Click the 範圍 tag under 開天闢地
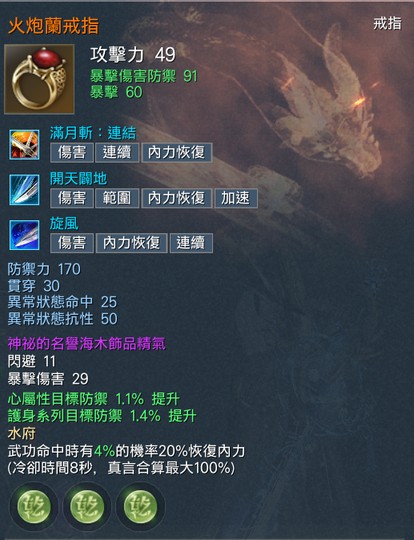The image size is (414, 540). pyautogui.click(x=117, y=198)
